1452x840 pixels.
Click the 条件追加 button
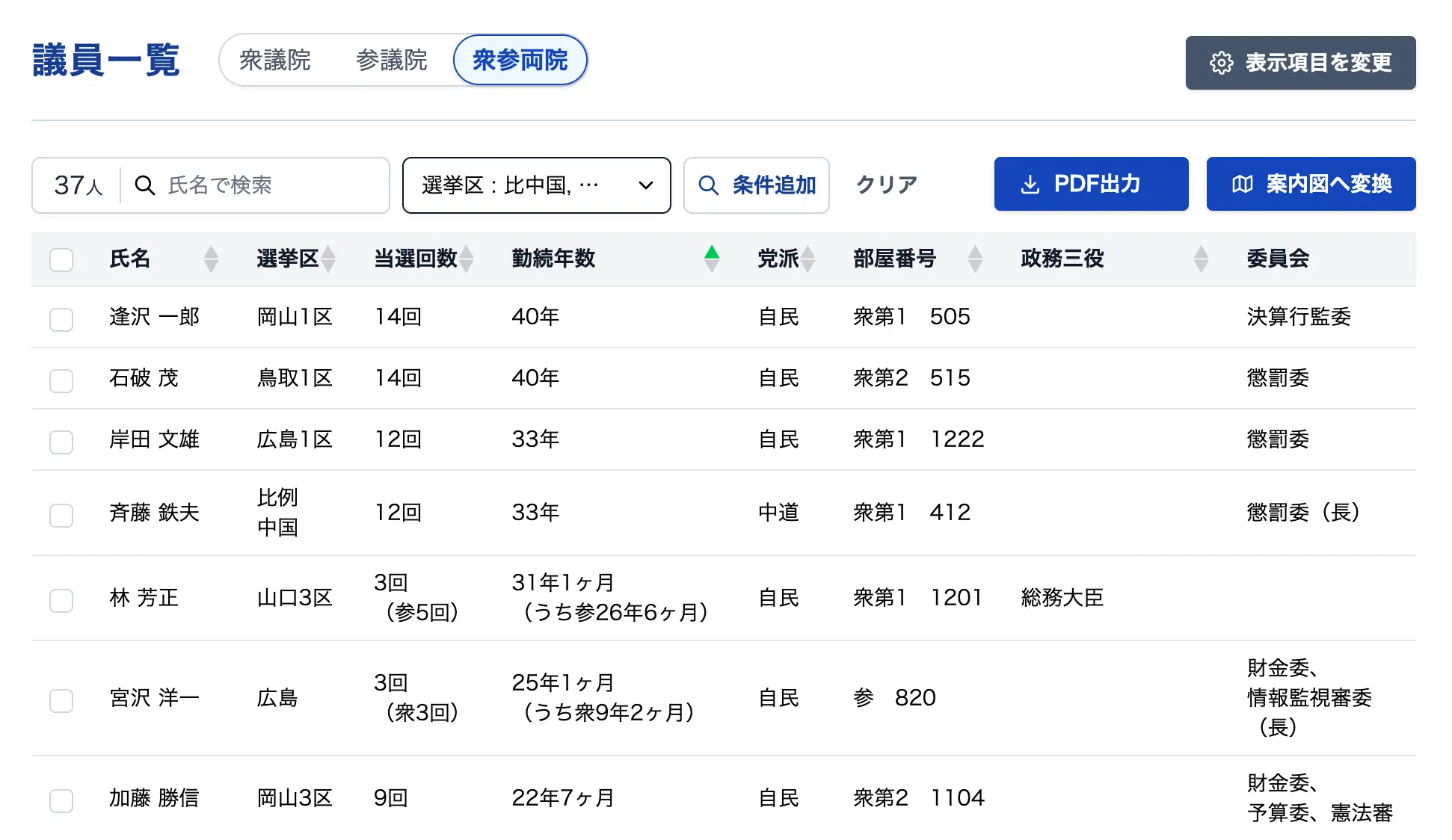tap(757, 185)
